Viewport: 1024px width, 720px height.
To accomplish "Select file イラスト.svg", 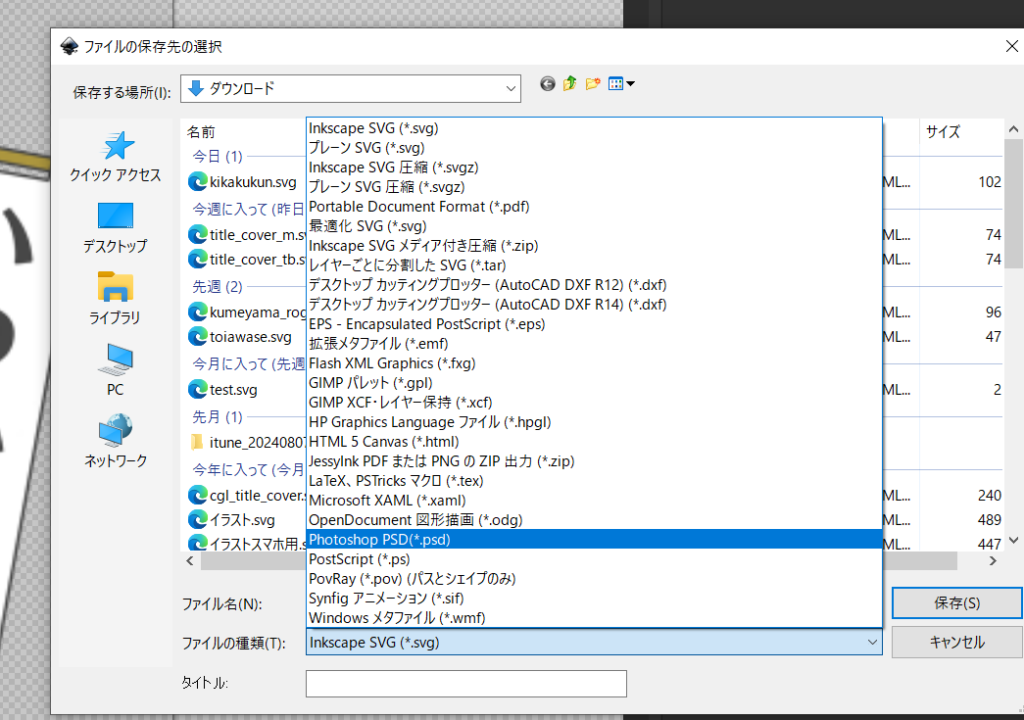I will pos(232,520).
